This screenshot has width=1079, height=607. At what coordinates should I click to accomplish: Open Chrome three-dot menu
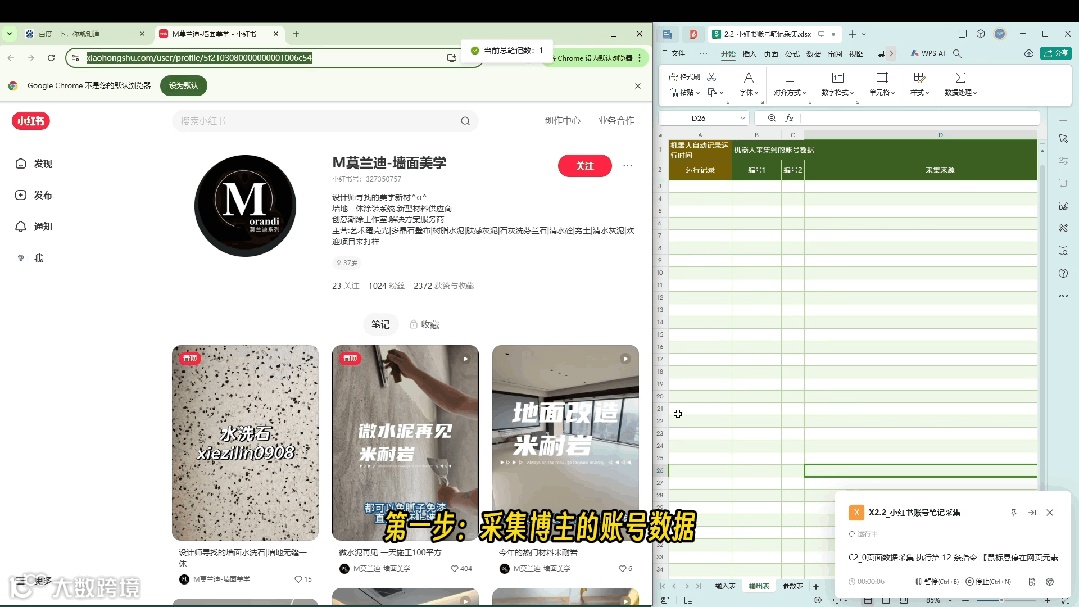click(x=640, y=58)
